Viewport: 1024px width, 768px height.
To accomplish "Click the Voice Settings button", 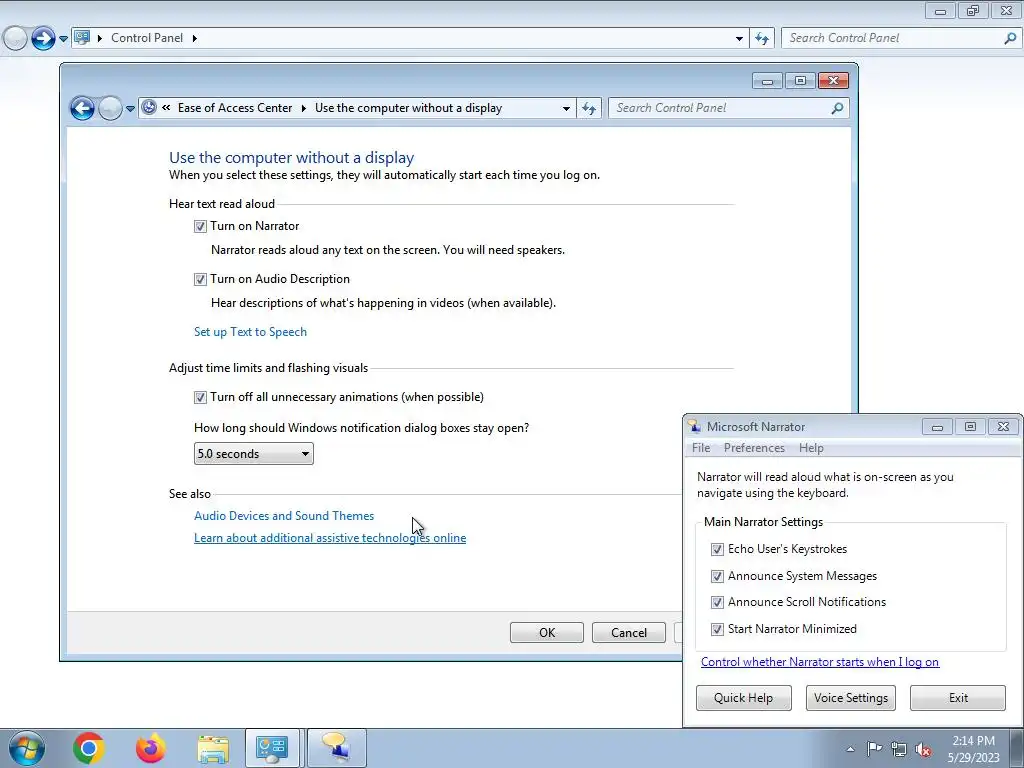I will pyautogui.click(x=850, y=697).
